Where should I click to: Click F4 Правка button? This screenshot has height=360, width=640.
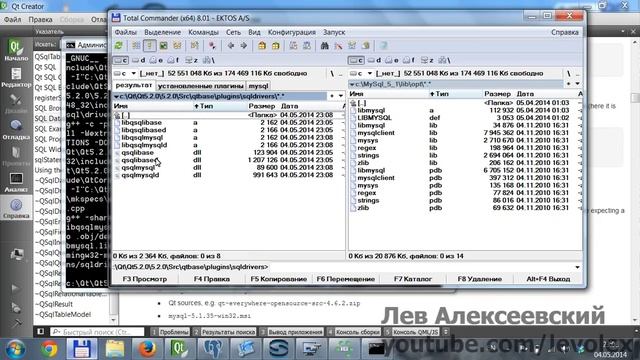(211, 279)
